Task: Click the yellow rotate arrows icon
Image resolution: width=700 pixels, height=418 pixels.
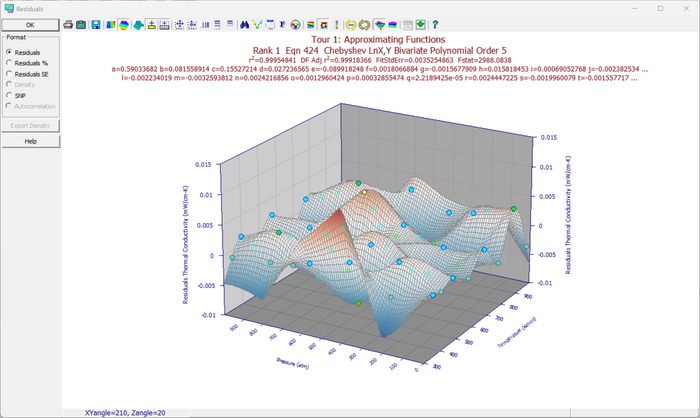Action: click(365, 25)
